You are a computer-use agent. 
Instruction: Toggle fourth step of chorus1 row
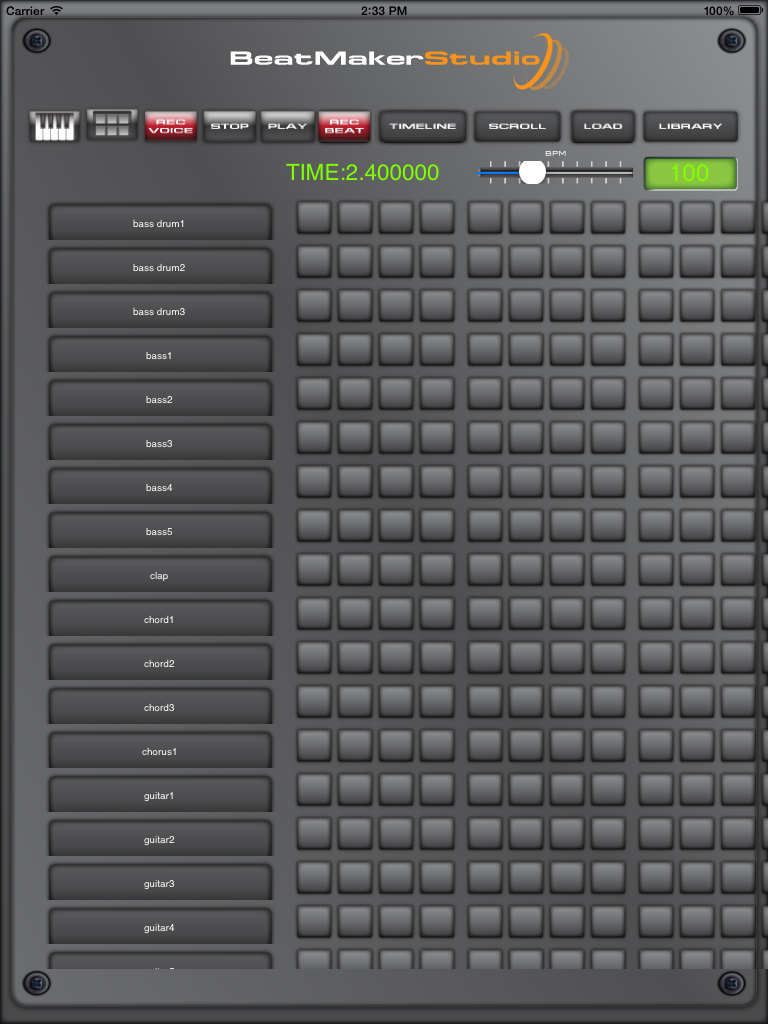tap(438, 746)
